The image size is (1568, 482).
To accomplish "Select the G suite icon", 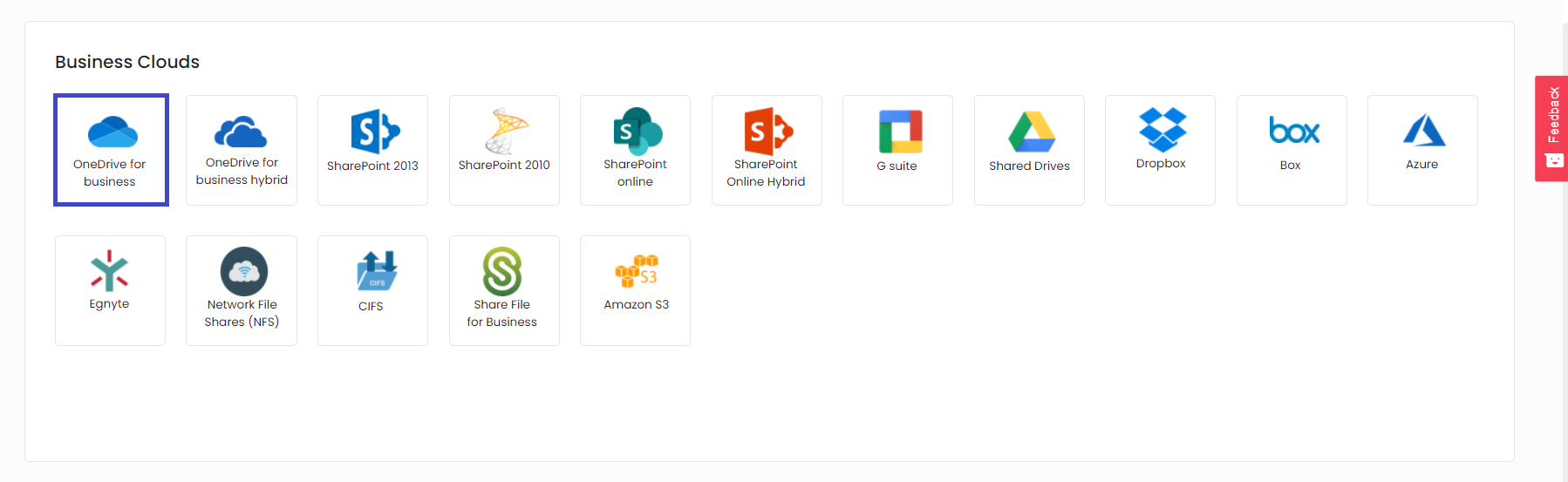I will click(901, 132).
